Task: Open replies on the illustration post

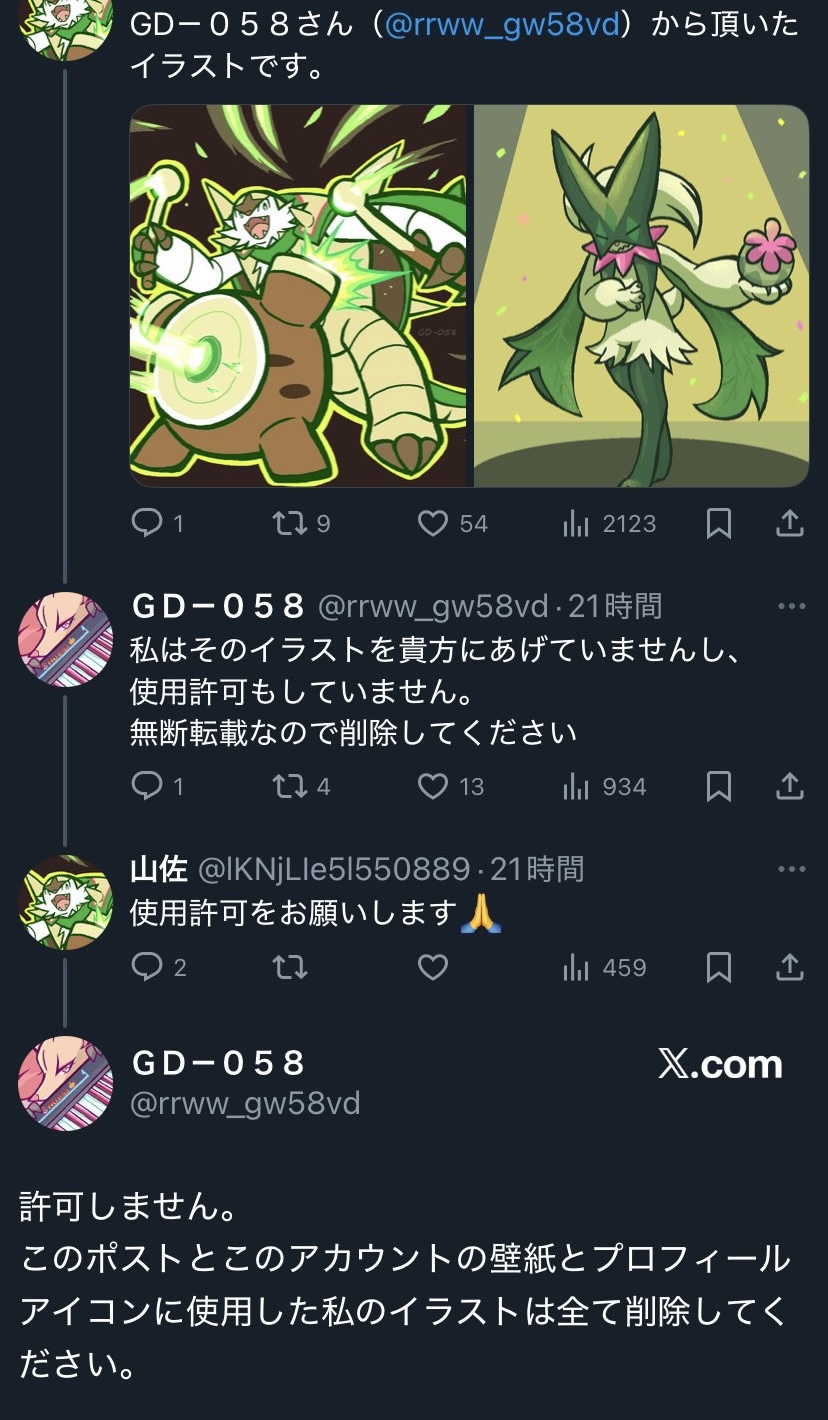Action: point(158,523)
